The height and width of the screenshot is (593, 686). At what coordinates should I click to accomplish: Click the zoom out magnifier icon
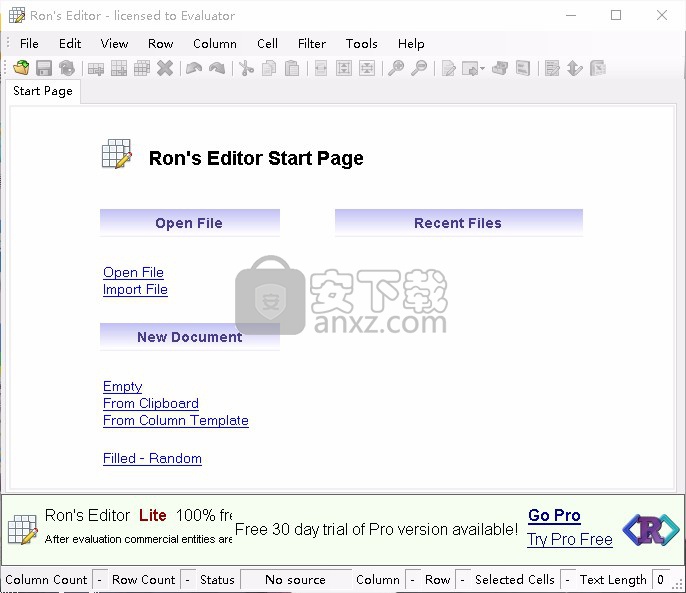click(x=419, y=68)
